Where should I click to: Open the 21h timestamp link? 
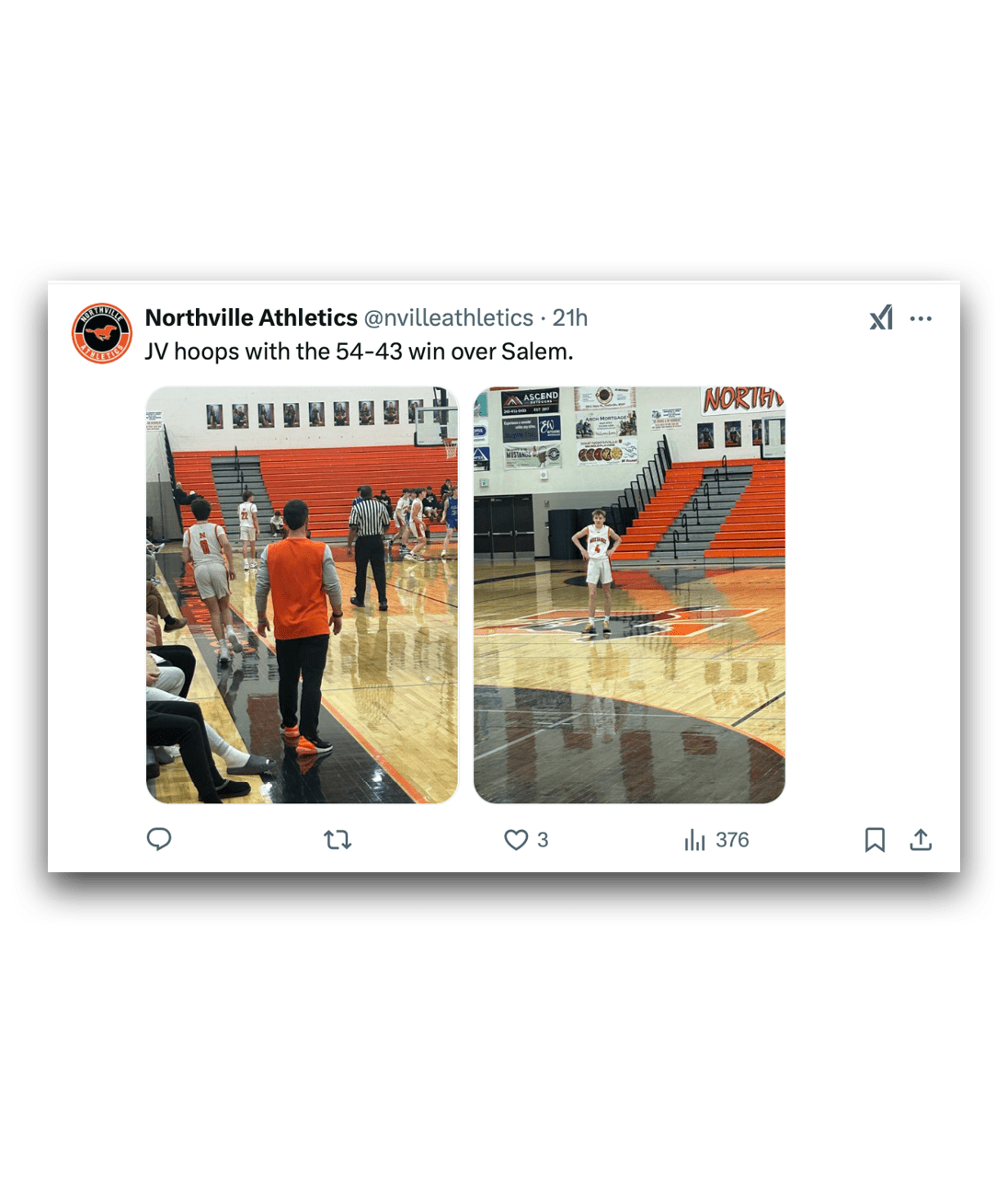(570, 317)
